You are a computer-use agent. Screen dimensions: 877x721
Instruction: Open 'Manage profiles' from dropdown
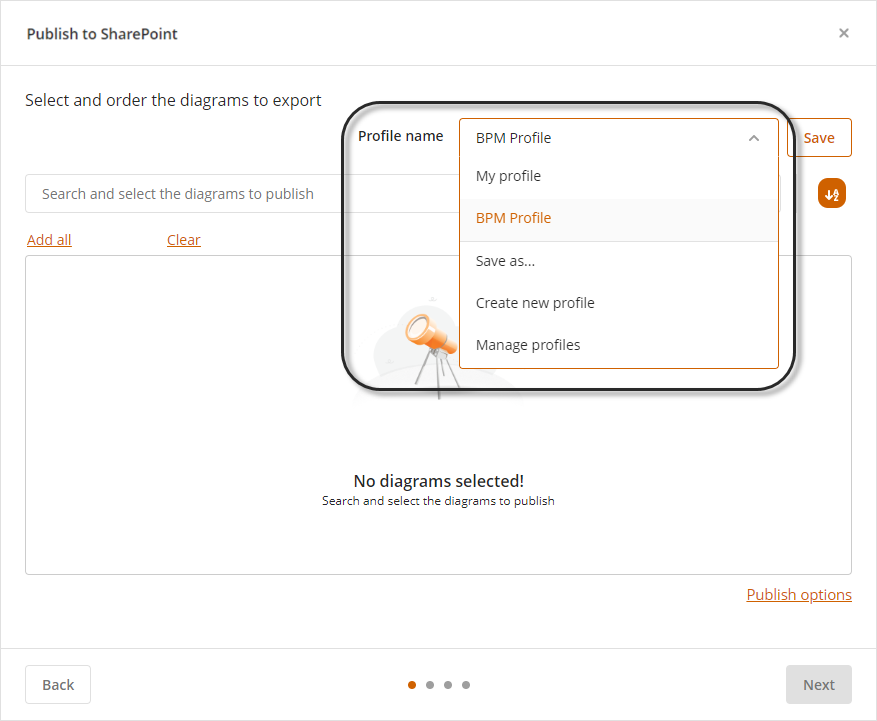click(528, 345)
